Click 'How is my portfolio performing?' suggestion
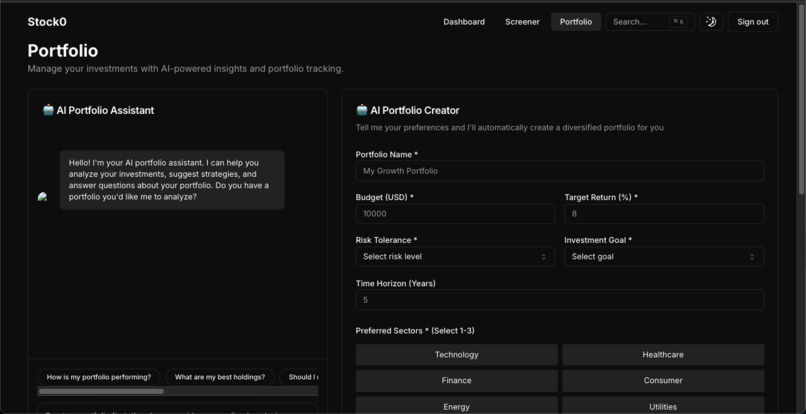 click(x=99, y=377)
